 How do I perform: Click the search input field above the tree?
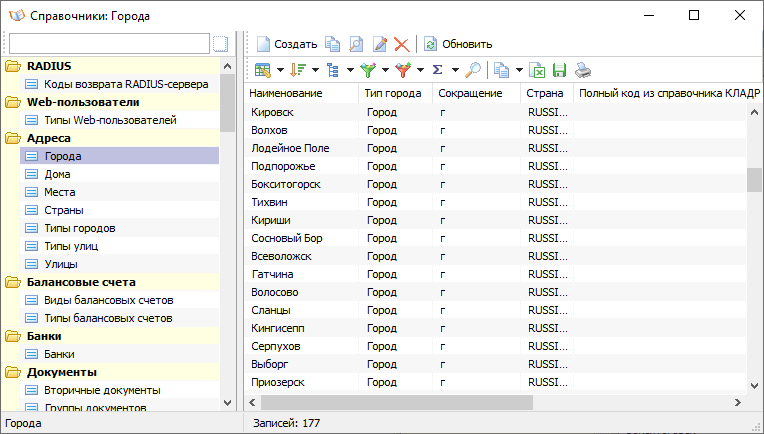[109, 44]
